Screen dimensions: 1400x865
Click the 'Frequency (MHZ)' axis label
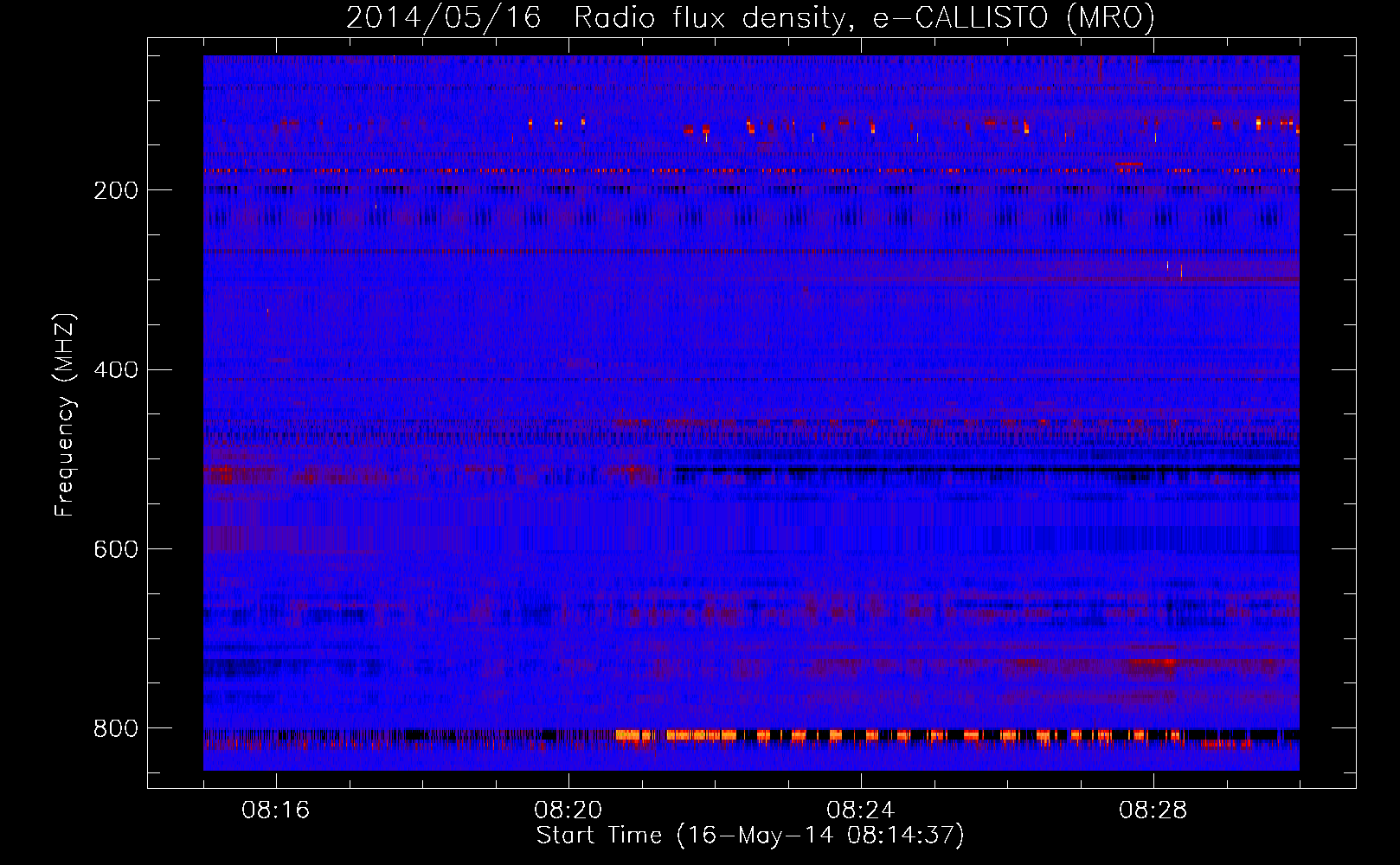pos(65,414)
